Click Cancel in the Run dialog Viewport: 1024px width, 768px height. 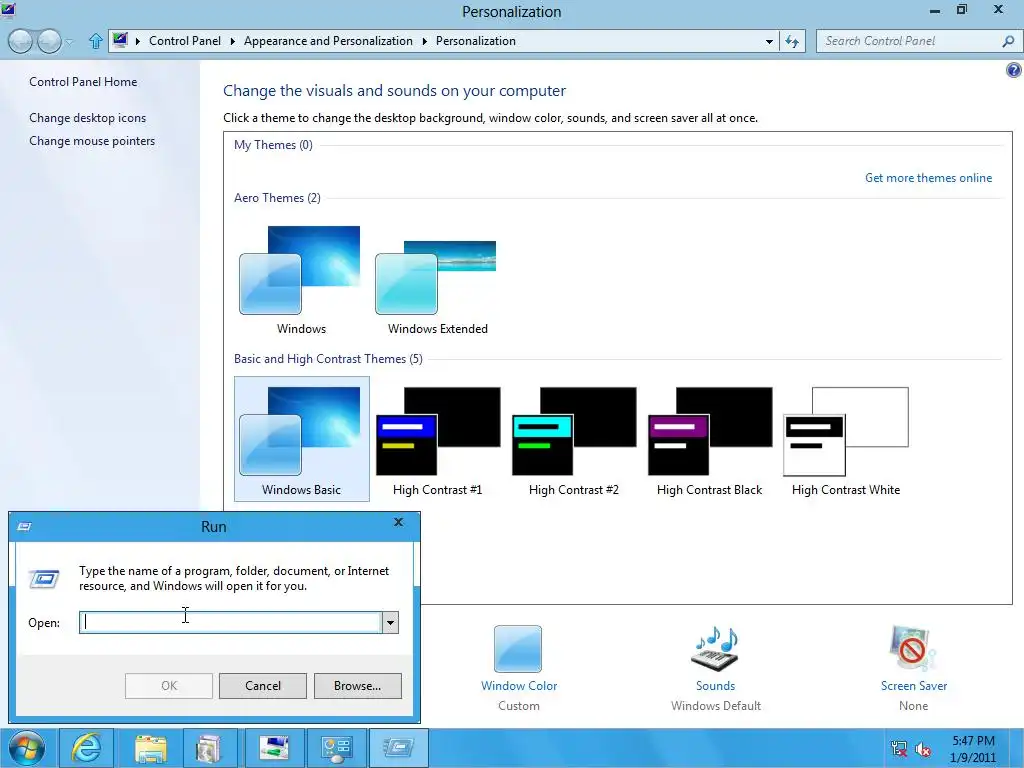point(263,686)
